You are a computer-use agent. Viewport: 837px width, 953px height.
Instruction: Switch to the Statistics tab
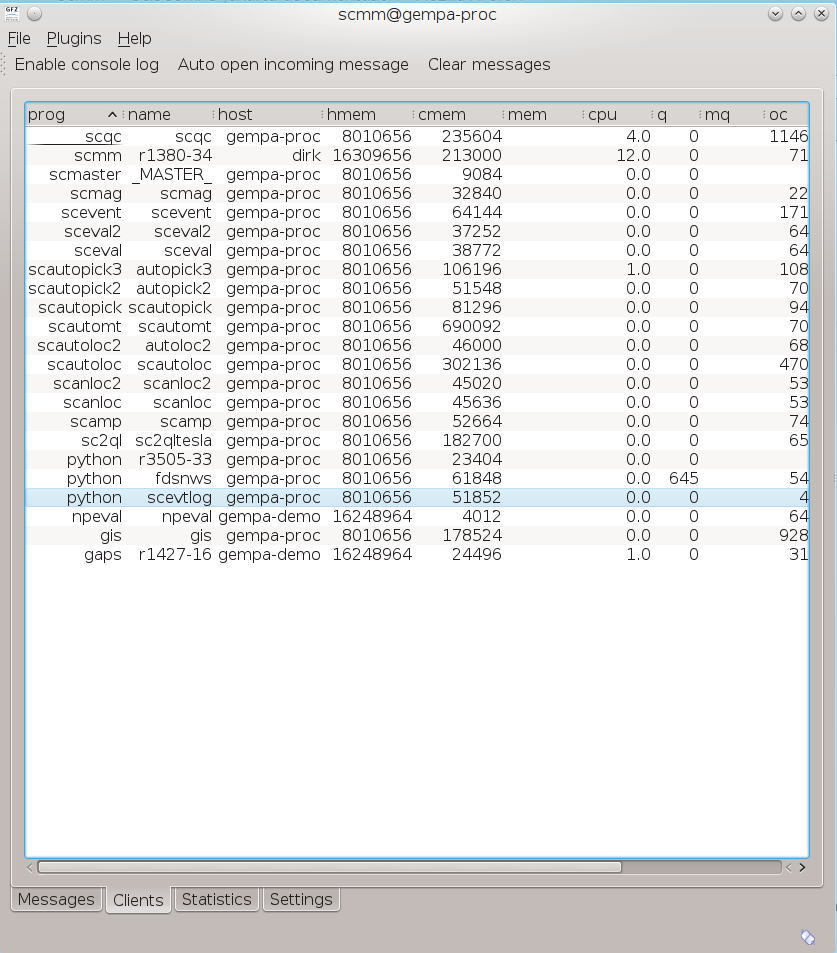216,899
